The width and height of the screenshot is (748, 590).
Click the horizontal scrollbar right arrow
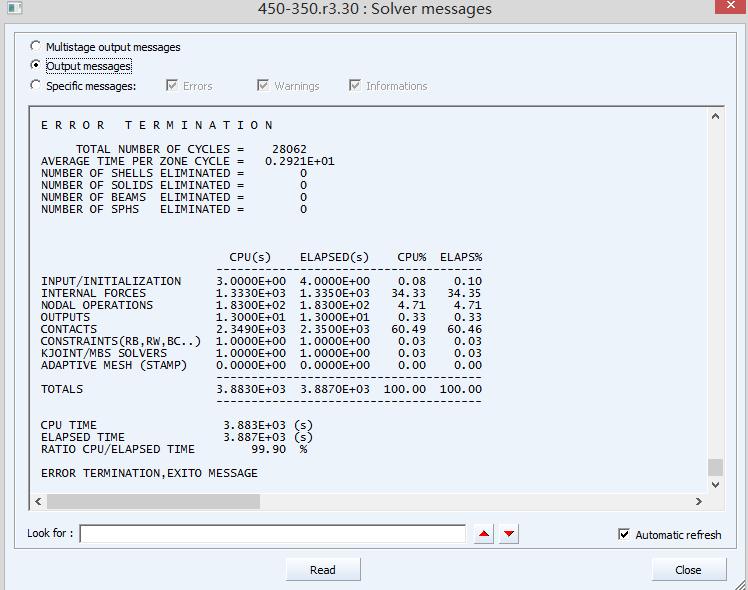[699, 500]
